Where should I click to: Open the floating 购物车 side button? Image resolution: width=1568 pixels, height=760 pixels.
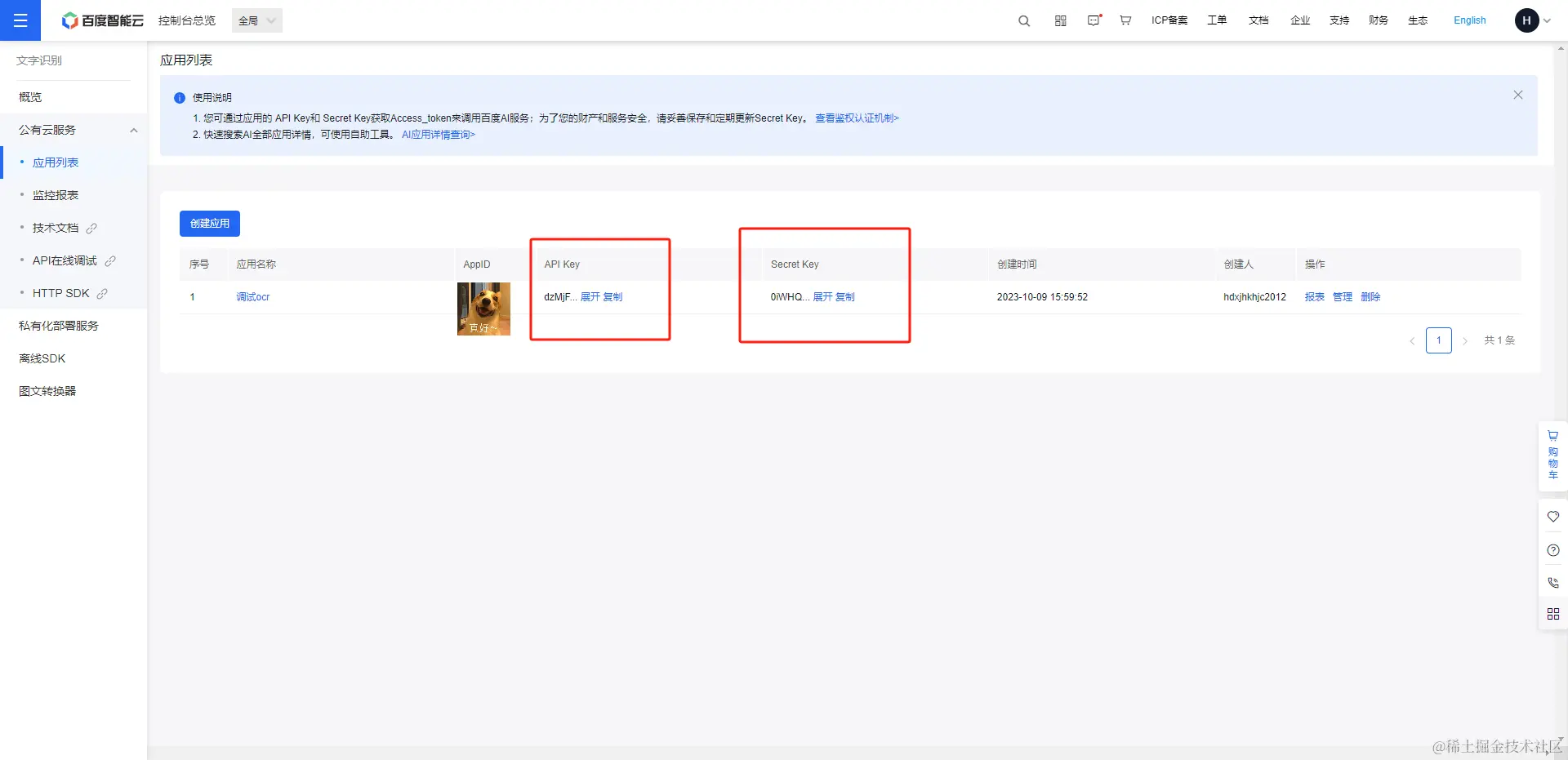click(1553, 456)
